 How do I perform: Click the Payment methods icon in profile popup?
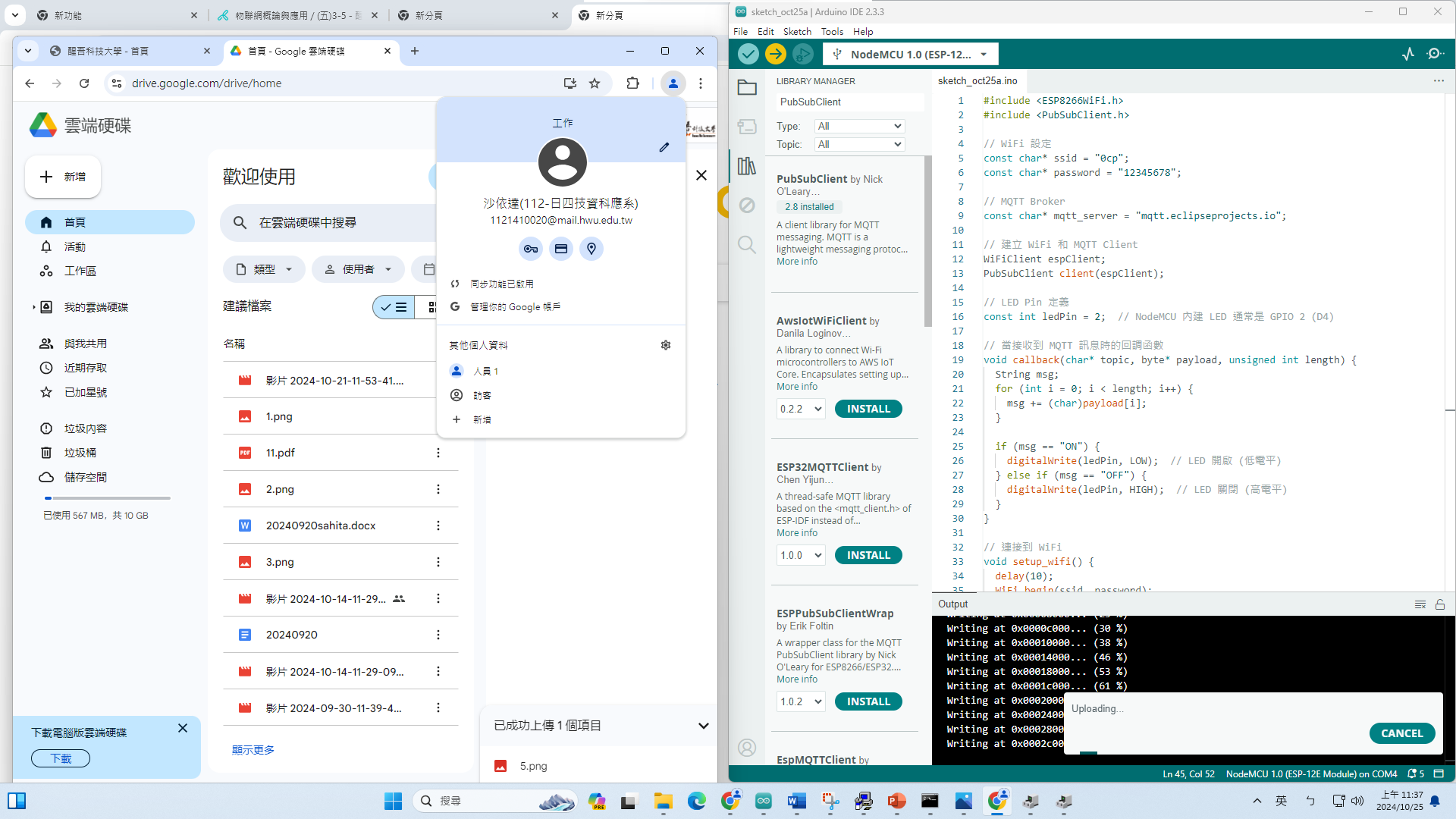click(561, 249)
